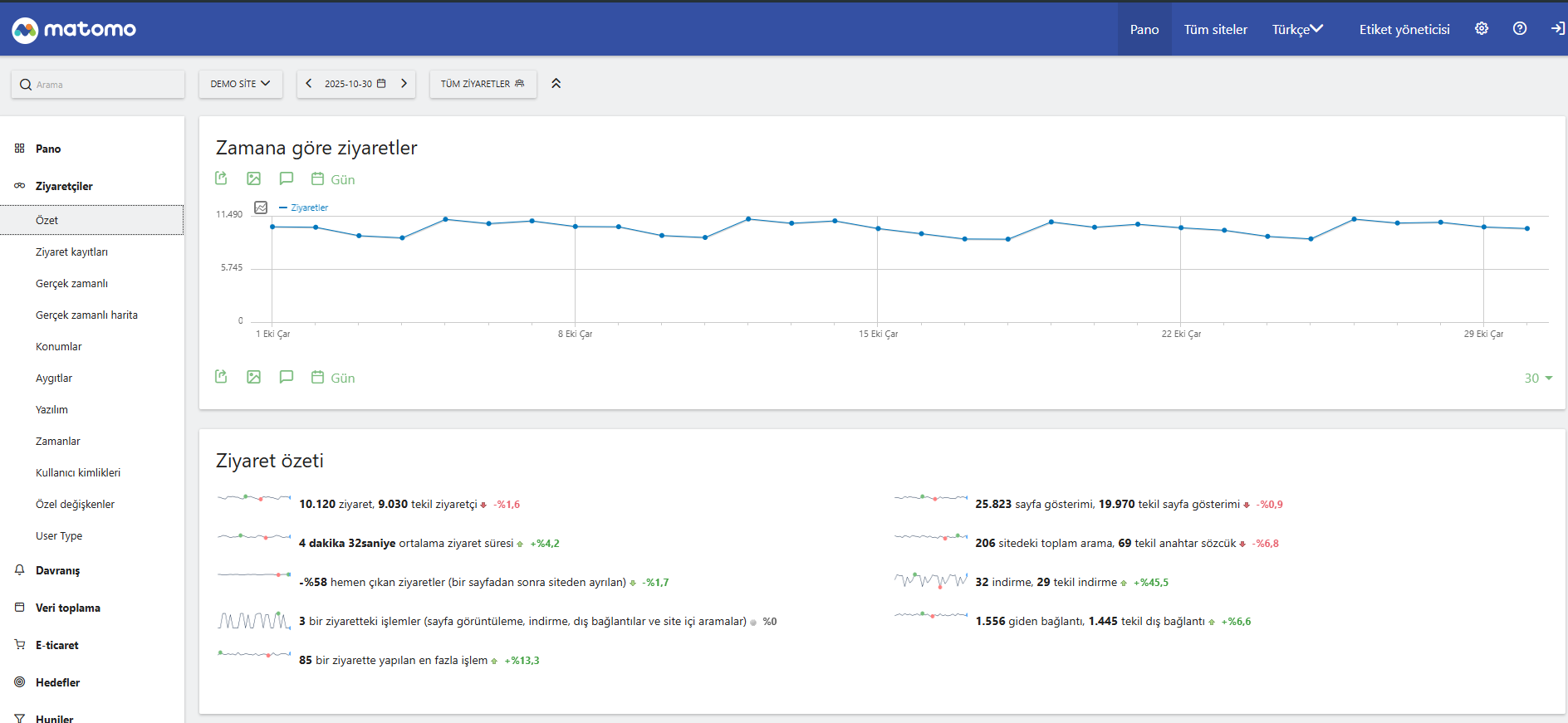Open the Türkçe language dropdown
This screenshot has height=723, width=1568.
click(x=1297, y=29)
